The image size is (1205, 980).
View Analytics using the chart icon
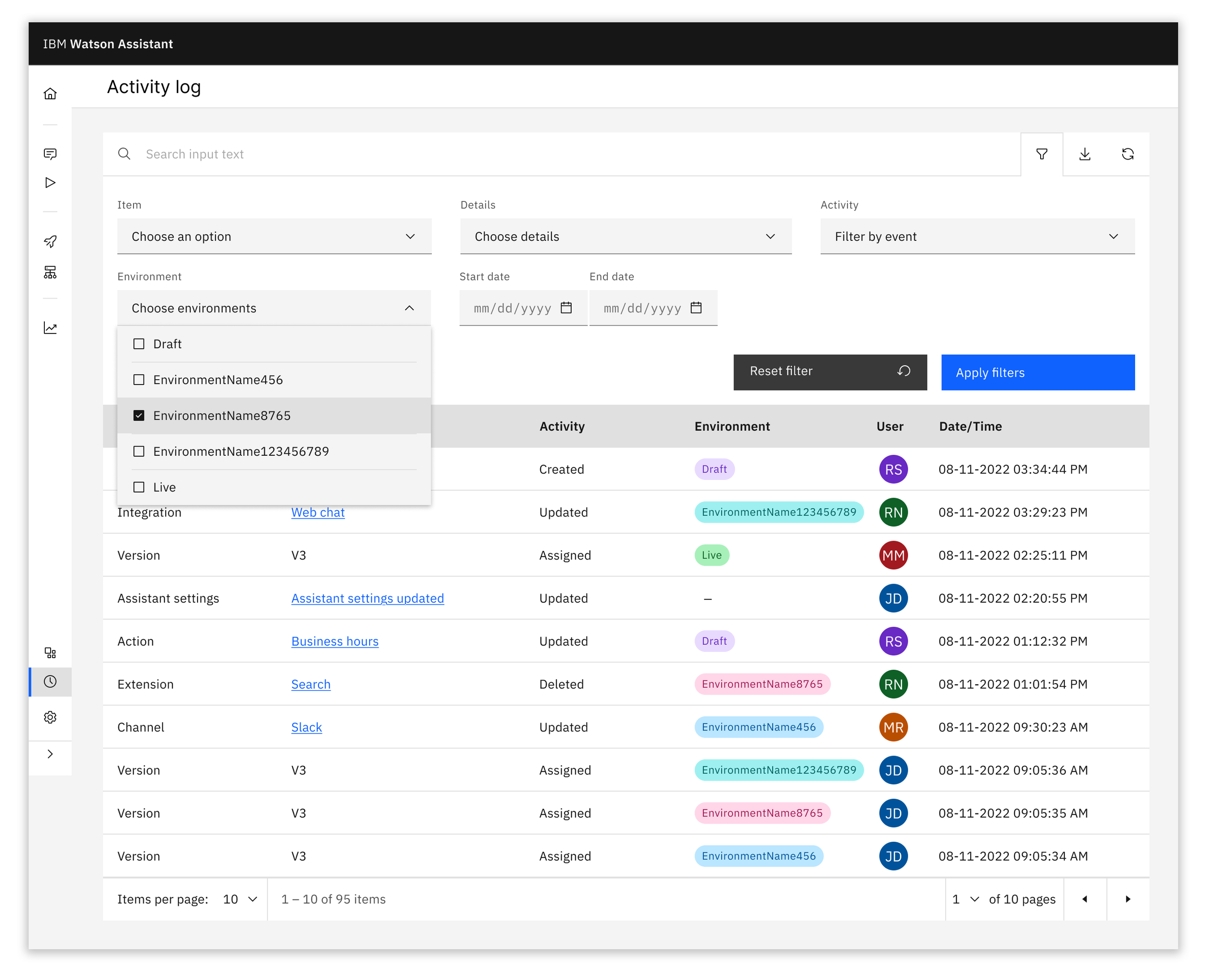pos(50,328)
